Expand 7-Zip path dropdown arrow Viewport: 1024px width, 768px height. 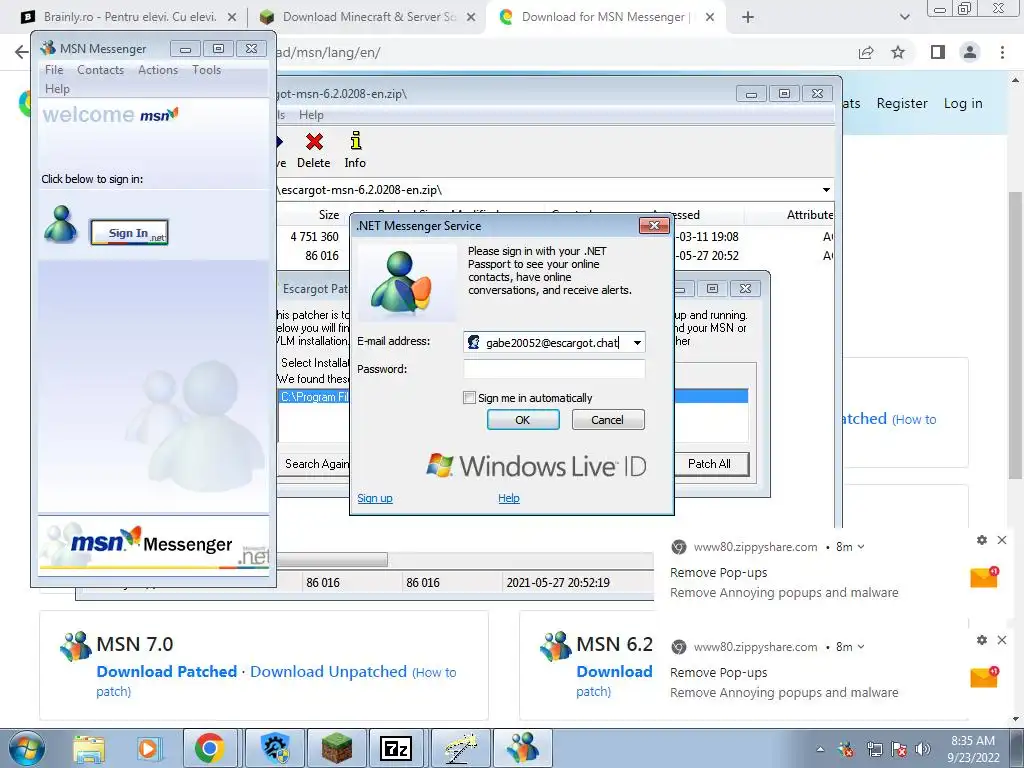coord(826,190)
